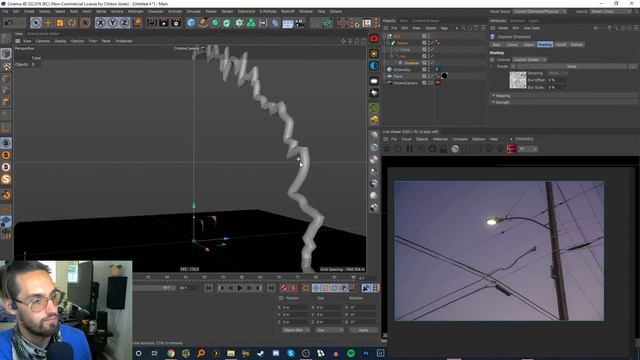640x360 pixels.
Task: Click the Blur Scale value field
Action: click(x=556, y=87)
